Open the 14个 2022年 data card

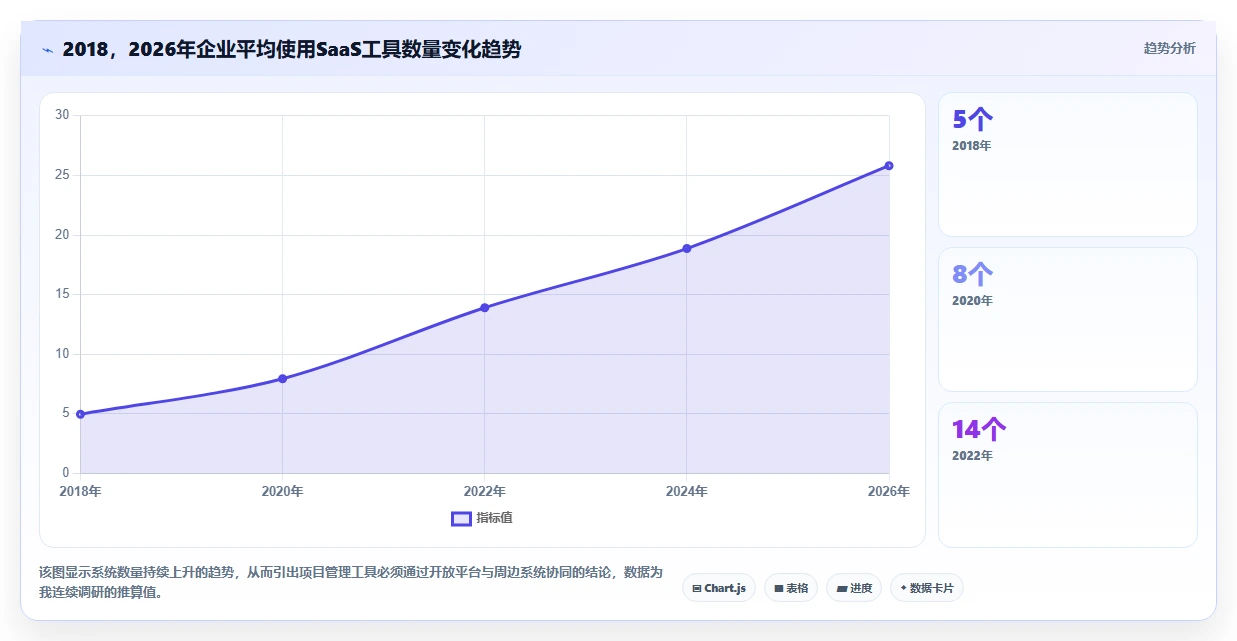[1067, 475]
